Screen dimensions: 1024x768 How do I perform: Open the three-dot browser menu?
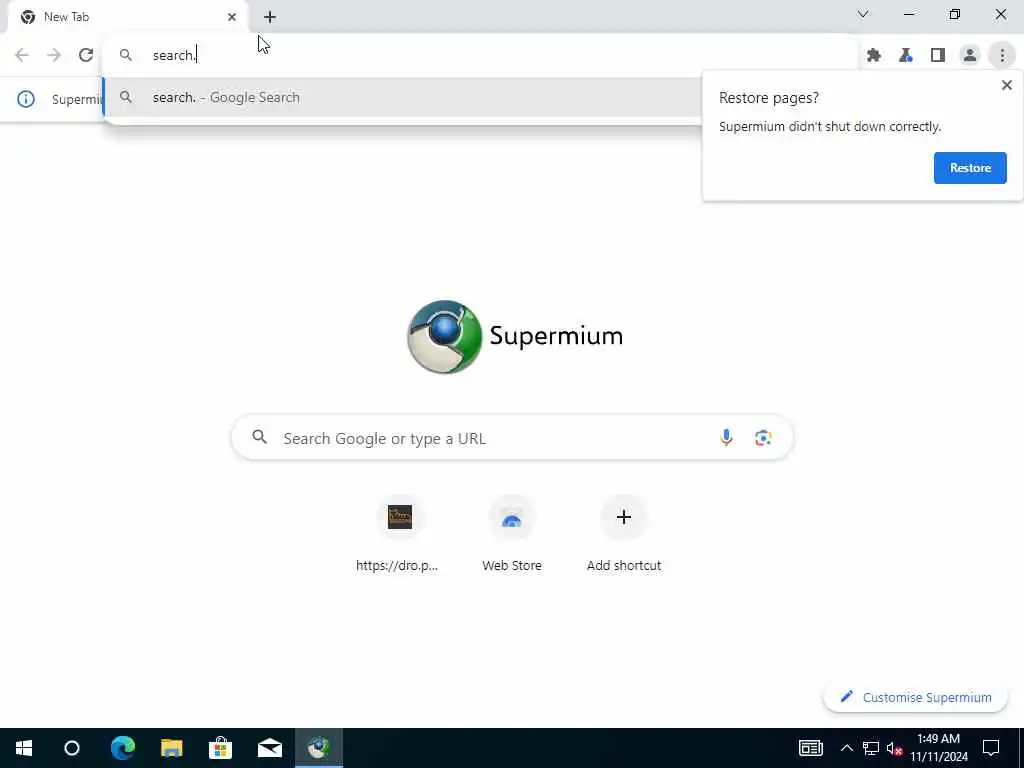click(x=1002, y=56)
